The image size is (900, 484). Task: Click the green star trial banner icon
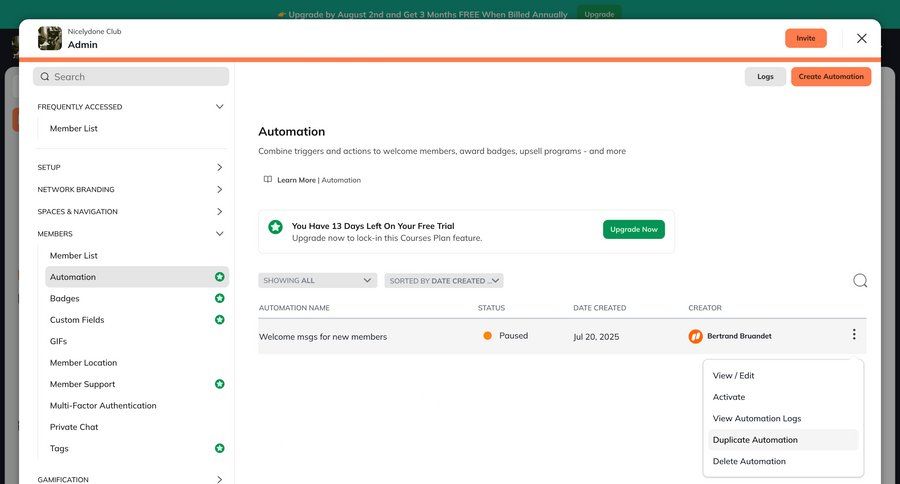click(276, 227)
